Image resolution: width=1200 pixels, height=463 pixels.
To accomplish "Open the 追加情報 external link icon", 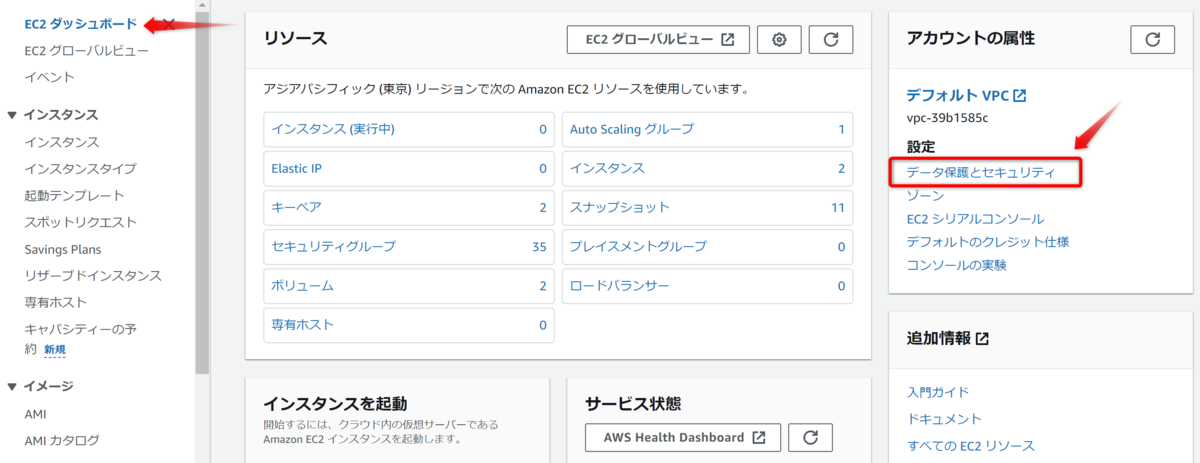I will (982, 339).
